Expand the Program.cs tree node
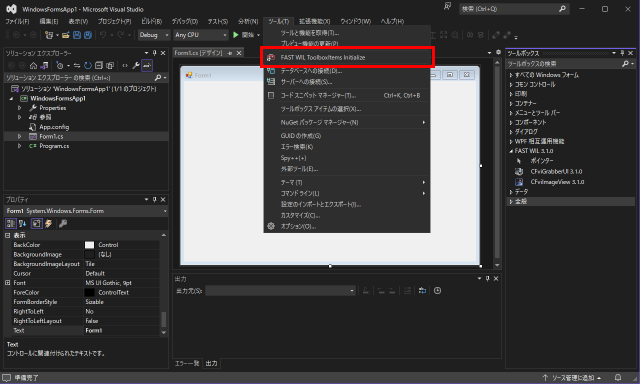This screenshot has width=640, height=384. [19, 146]
